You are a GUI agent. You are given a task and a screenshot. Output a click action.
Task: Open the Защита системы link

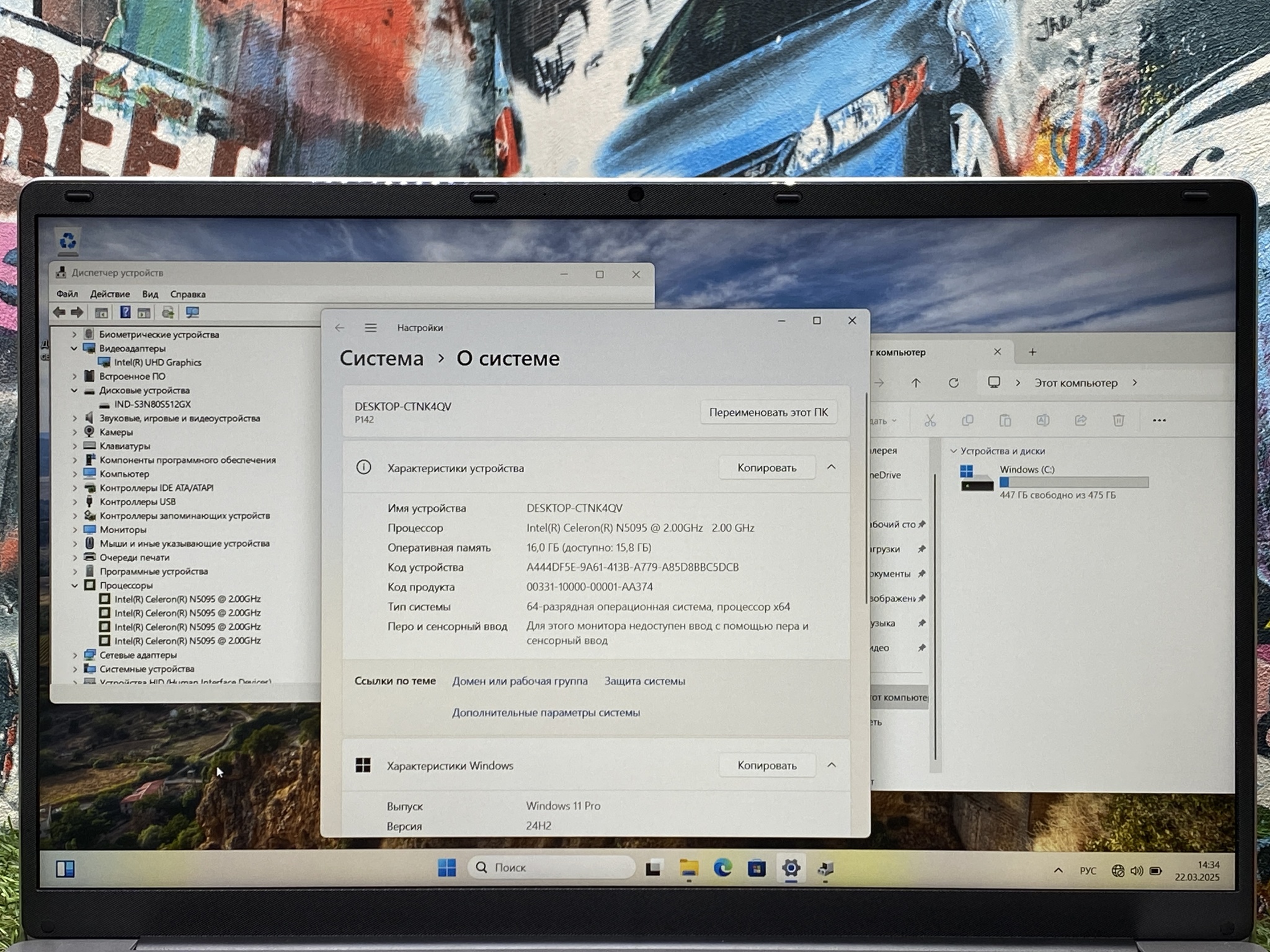[x=644, y=681]
